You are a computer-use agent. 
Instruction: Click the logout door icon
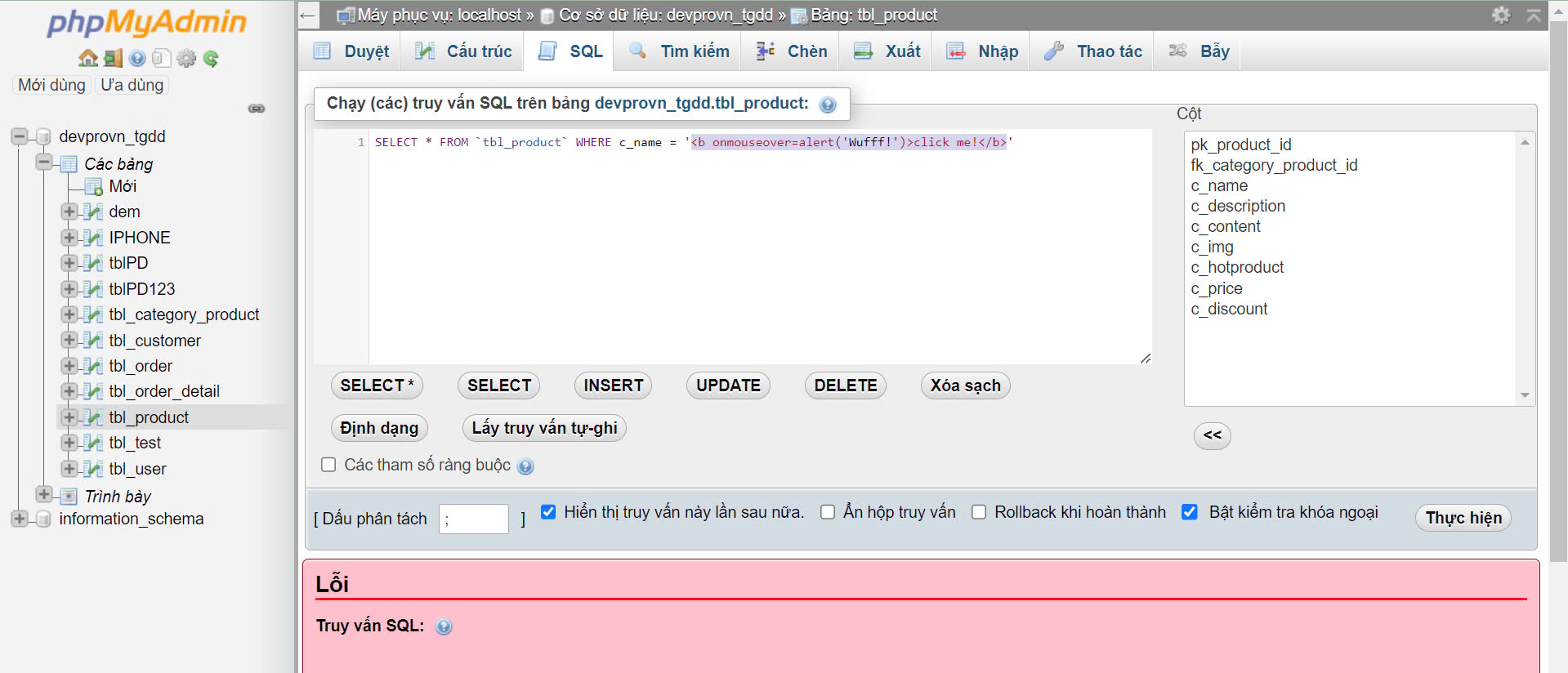pyautogui.click(x=113, y=58)
